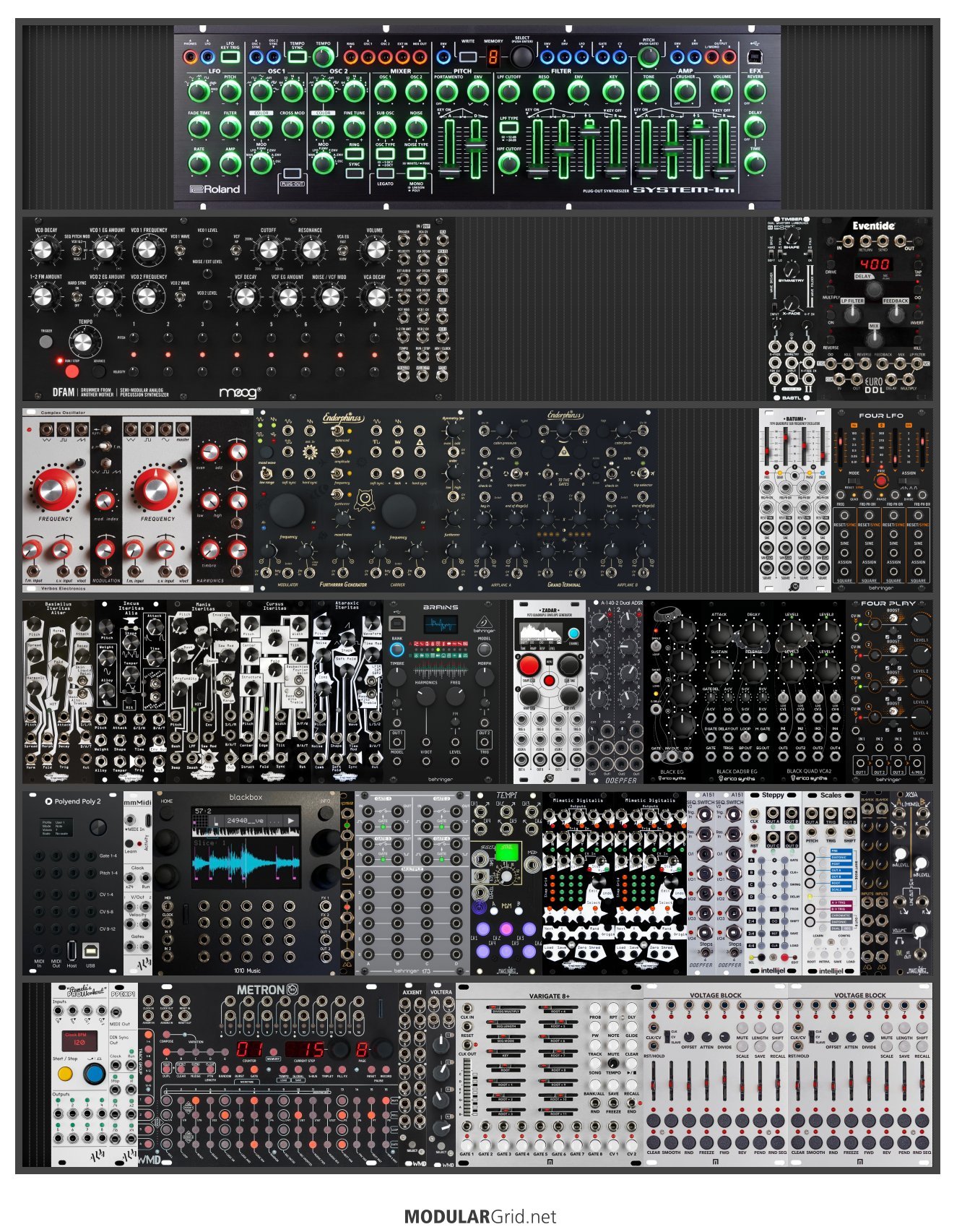Click the TEMPO SYNC button on System-1m
This screenshot has height=1232, width=962.
pyautogui.click(x=298, y=56)
